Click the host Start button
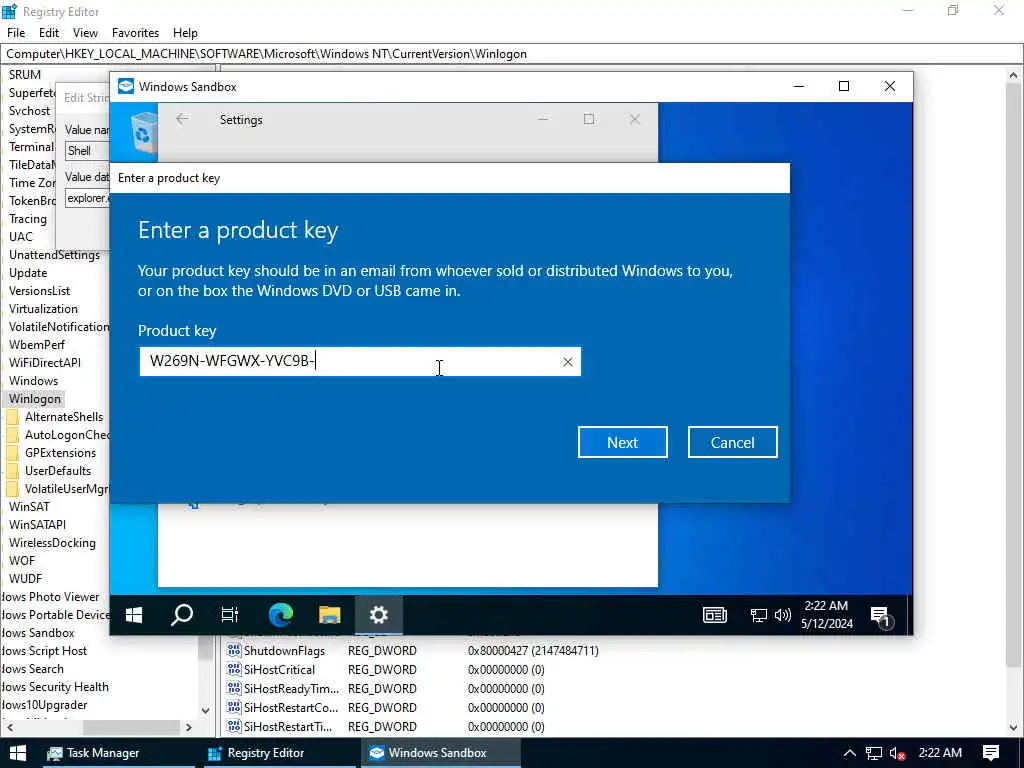 pyautogui.click(x=18, y=753)
